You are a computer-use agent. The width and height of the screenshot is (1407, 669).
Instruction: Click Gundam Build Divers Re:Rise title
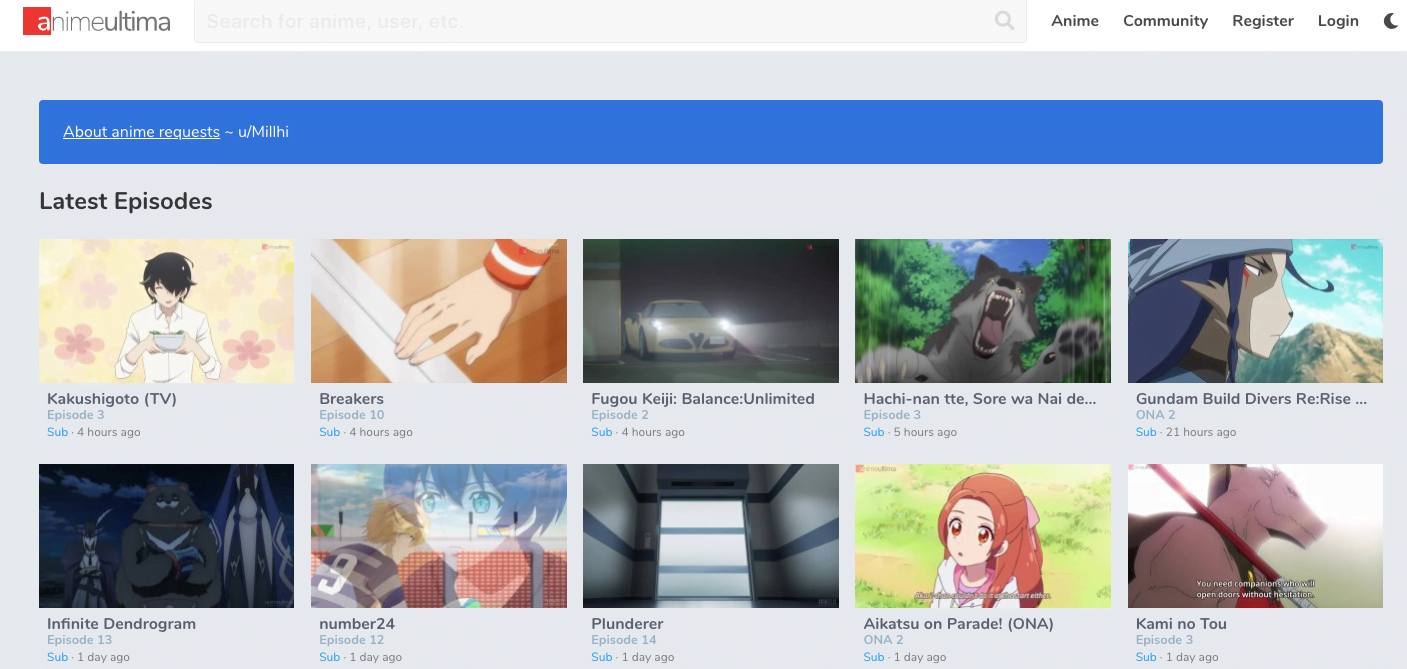click(x=1251, y=399)
